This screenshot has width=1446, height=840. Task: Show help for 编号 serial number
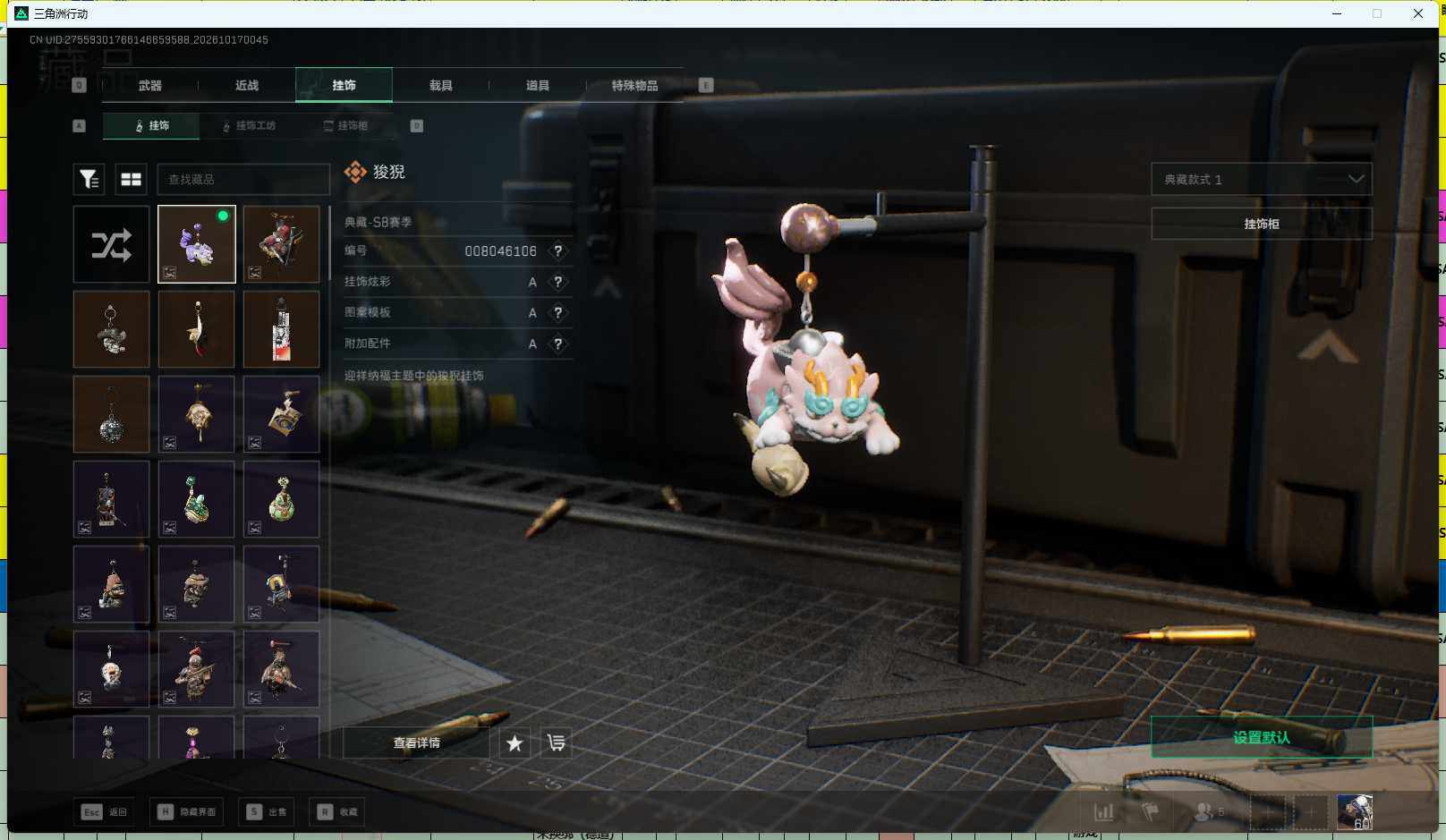pyautogui.click(x=558, y=251)
